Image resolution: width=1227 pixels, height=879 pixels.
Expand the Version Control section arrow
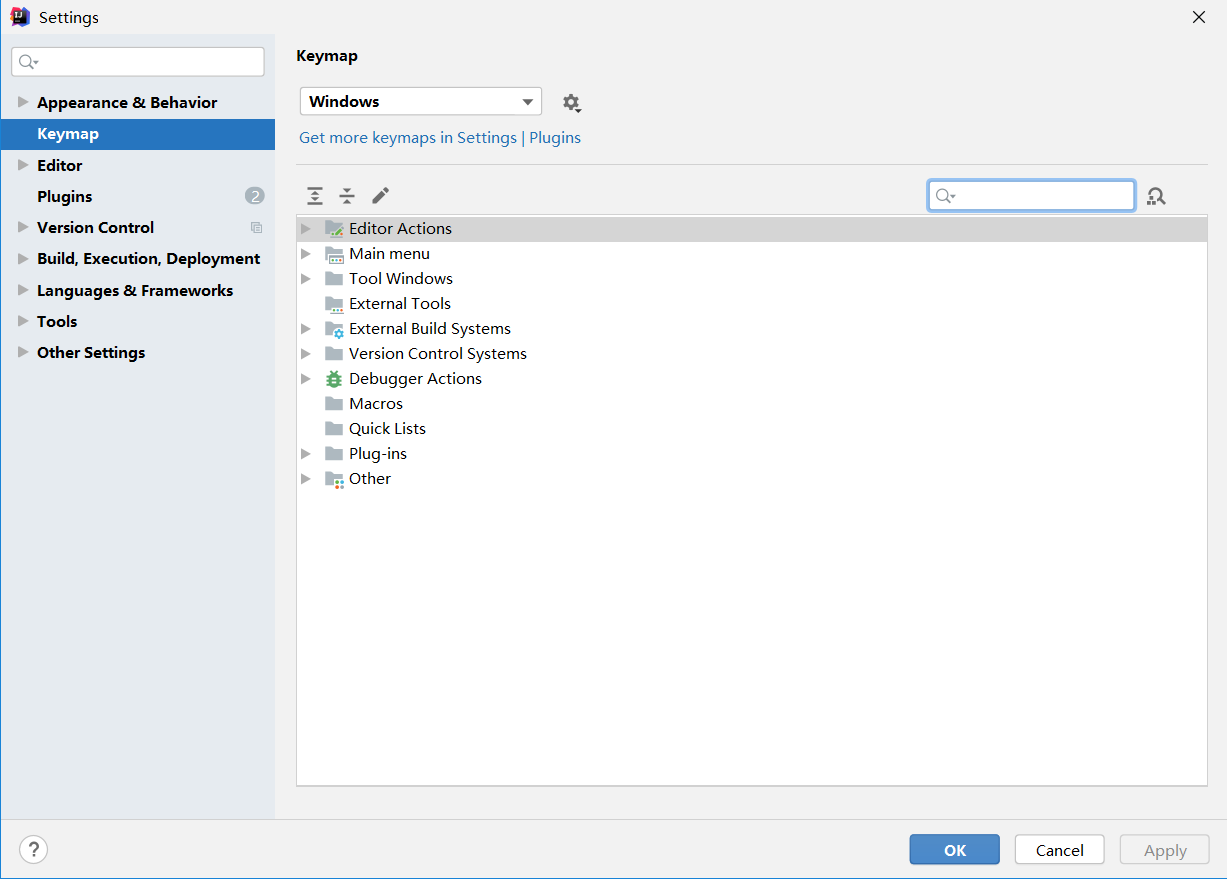(x=23, y=227)
